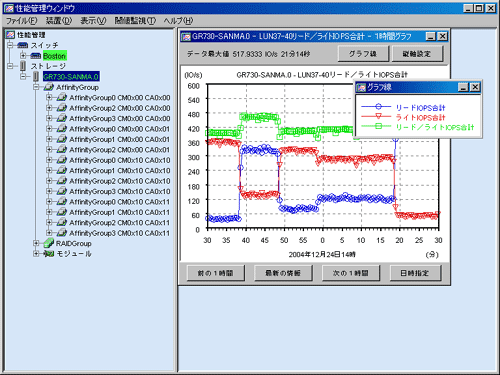The height and width of the screenshot is (375, 500).
Task: Click the グラフ線 button
Action: 363,54
